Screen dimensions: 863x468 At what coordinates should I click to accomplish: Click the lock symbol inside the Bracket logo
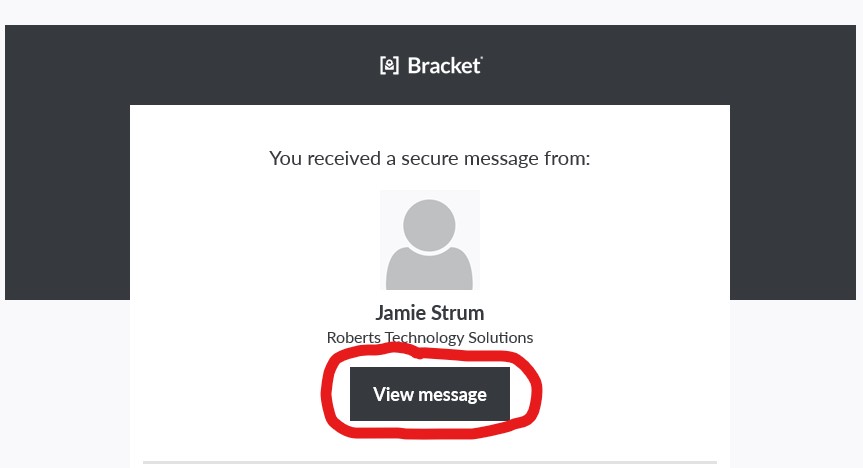(x=389, y=66)
